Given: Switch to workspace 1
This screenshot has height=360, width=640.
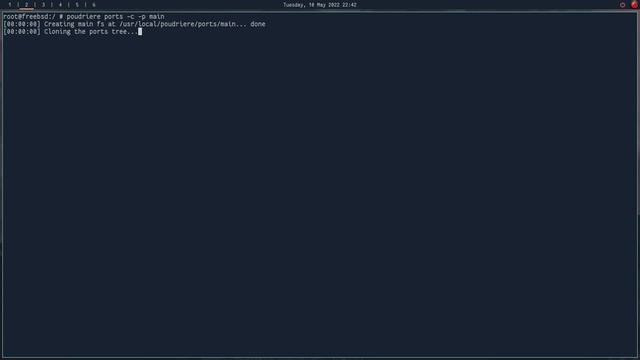Looking at the screenshot, I should [x=10, y=5].
